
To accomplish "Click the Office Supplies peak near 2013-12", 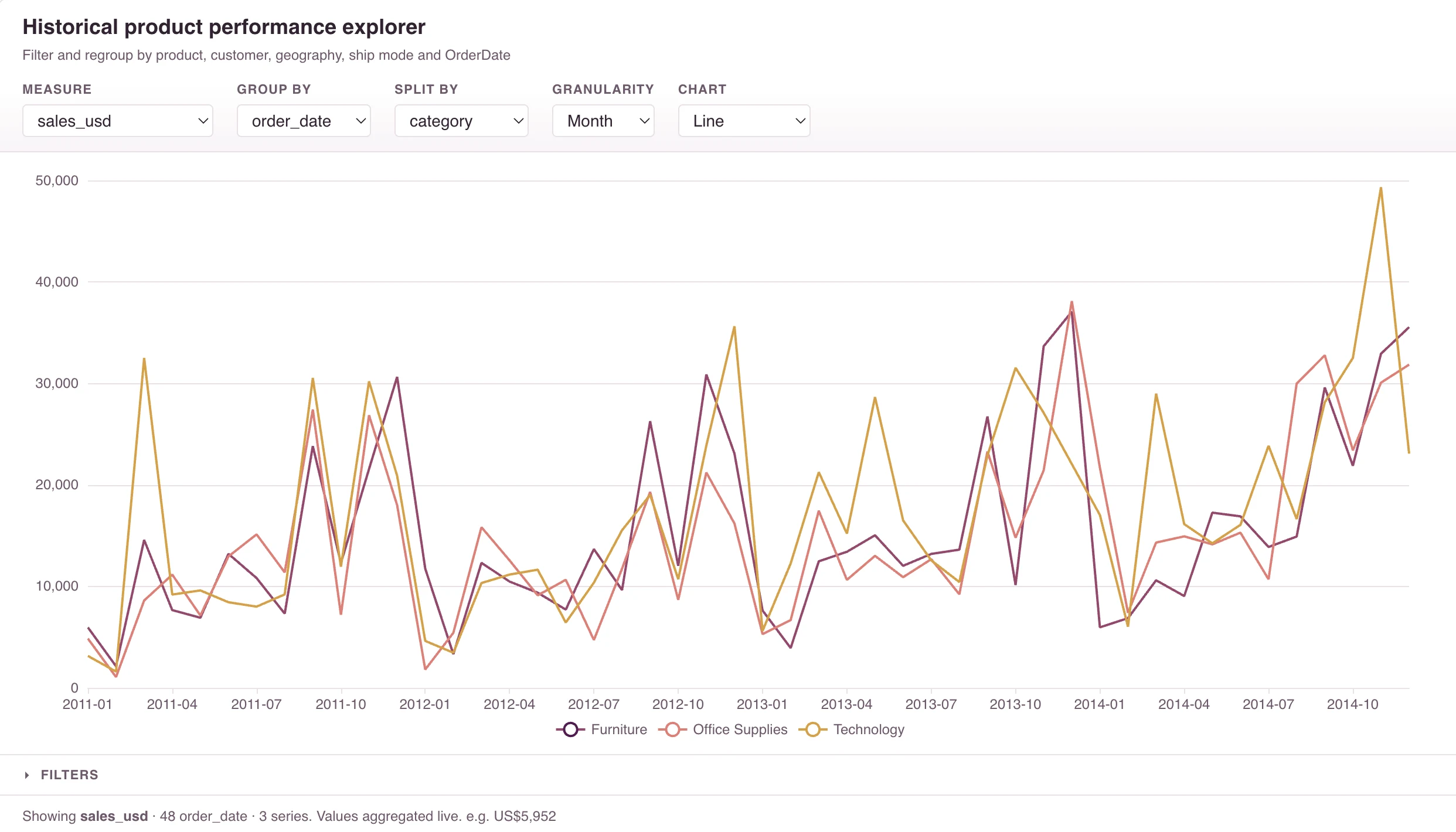I will coord(1071,302).
